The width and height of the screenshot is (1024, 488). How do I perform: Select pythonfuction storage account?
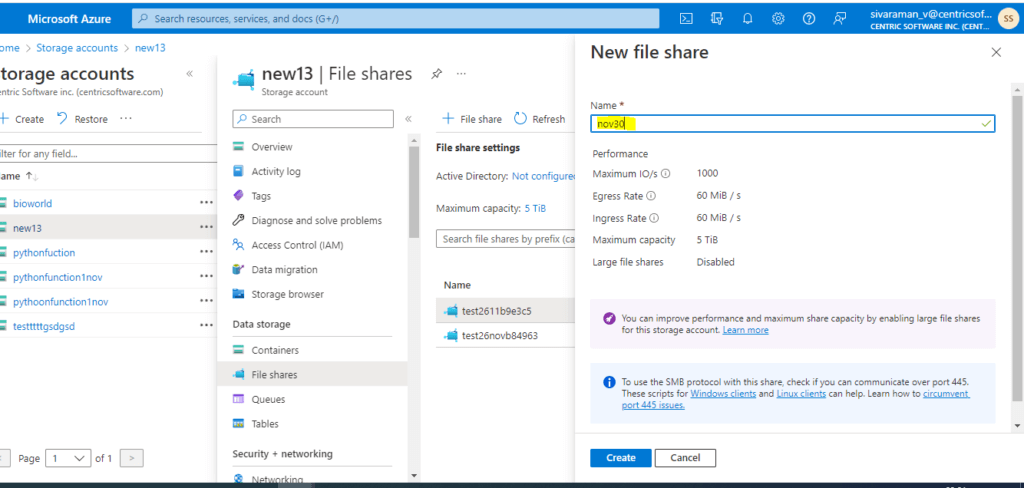point(44,252)
